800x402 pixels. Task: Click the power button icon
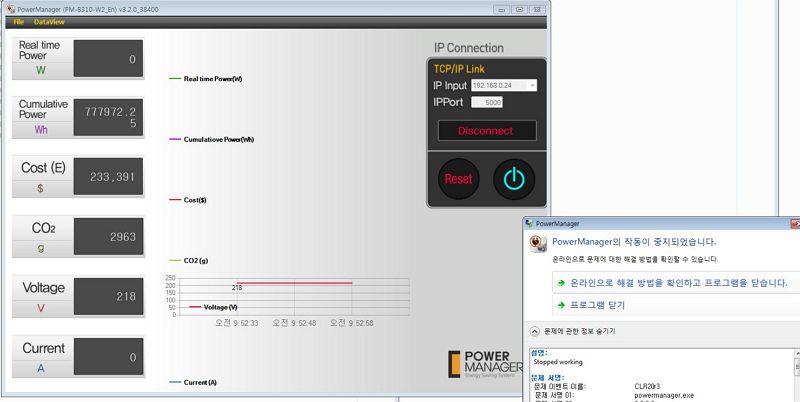click(514, 179)
